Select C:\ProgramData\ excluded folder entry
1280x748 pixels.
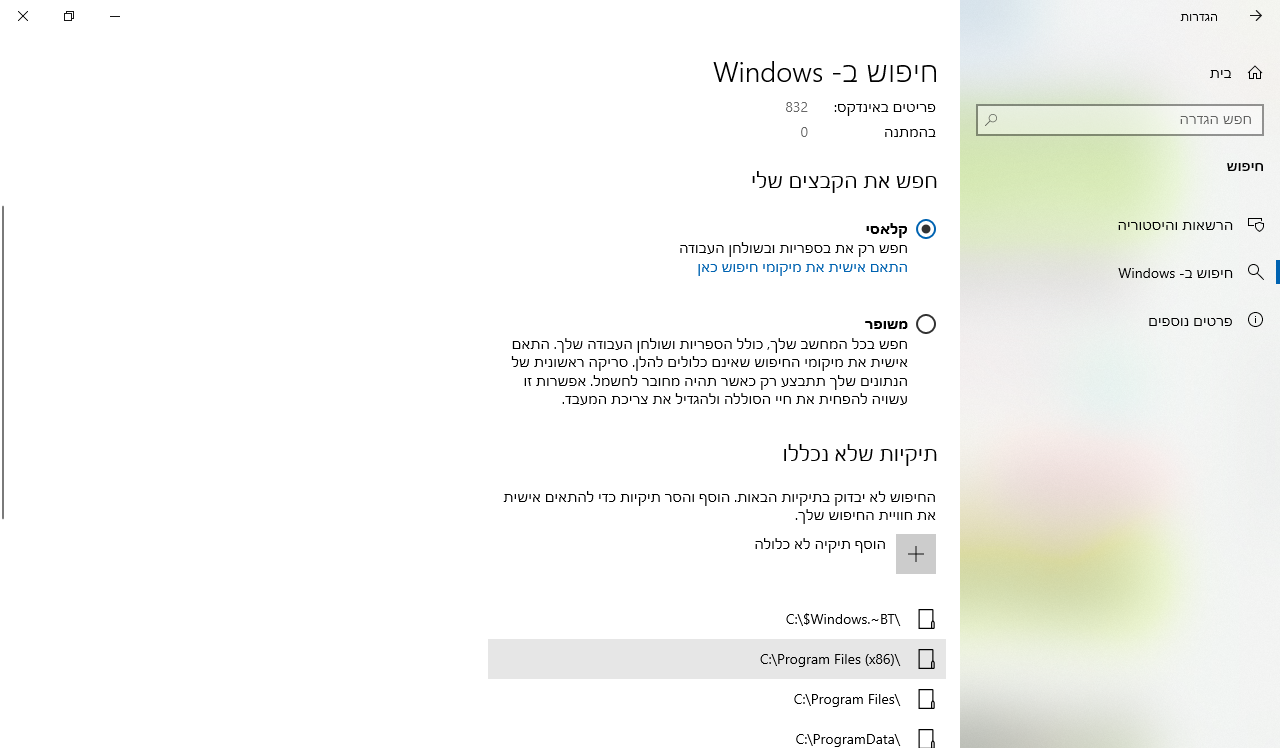[847, 738]
